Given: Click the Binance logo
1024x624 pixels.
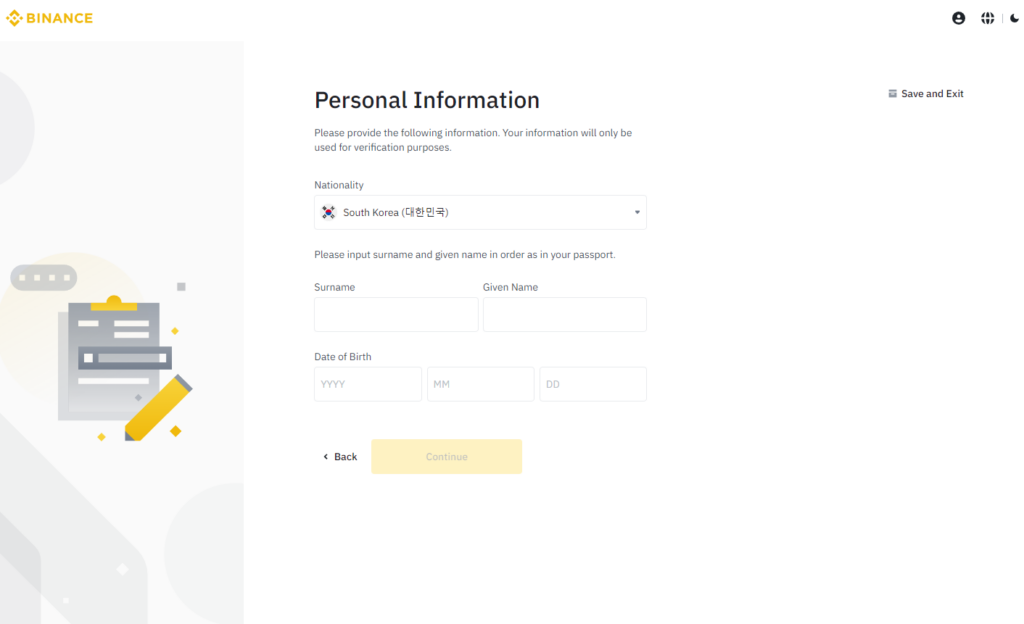Looking at the screenshot, I should (x=49, y=18).
